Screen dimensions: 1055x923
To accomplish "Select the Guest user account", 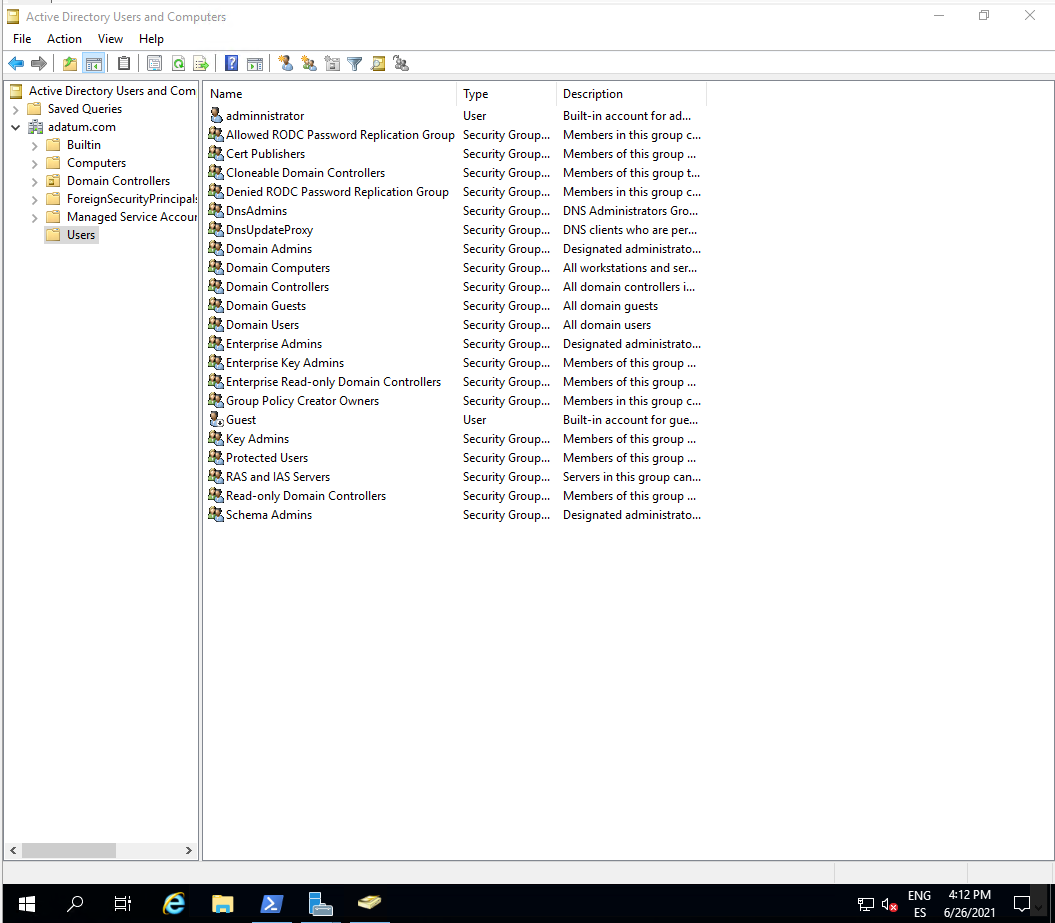I will click(231, 420).
